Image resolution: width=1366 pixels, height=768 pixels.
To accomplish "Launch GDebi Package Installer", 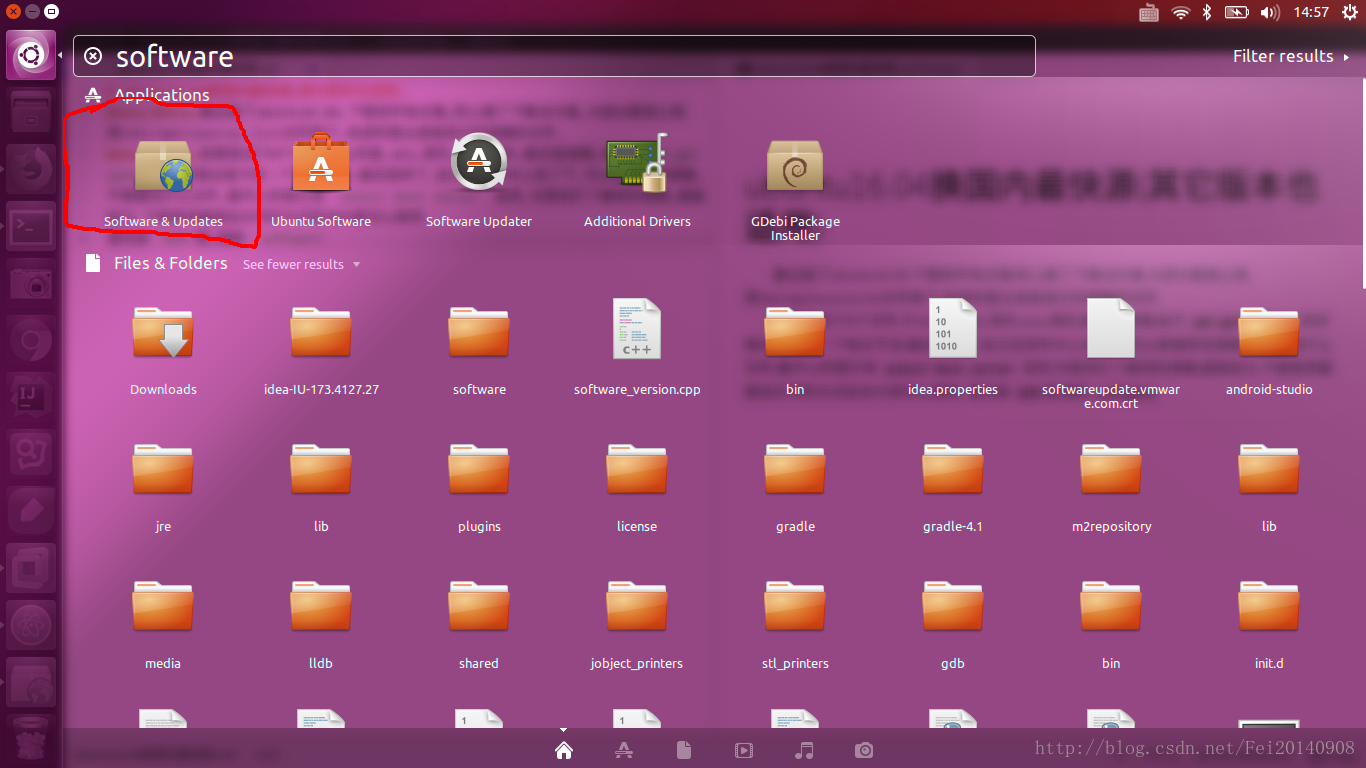I will point(795,180).
